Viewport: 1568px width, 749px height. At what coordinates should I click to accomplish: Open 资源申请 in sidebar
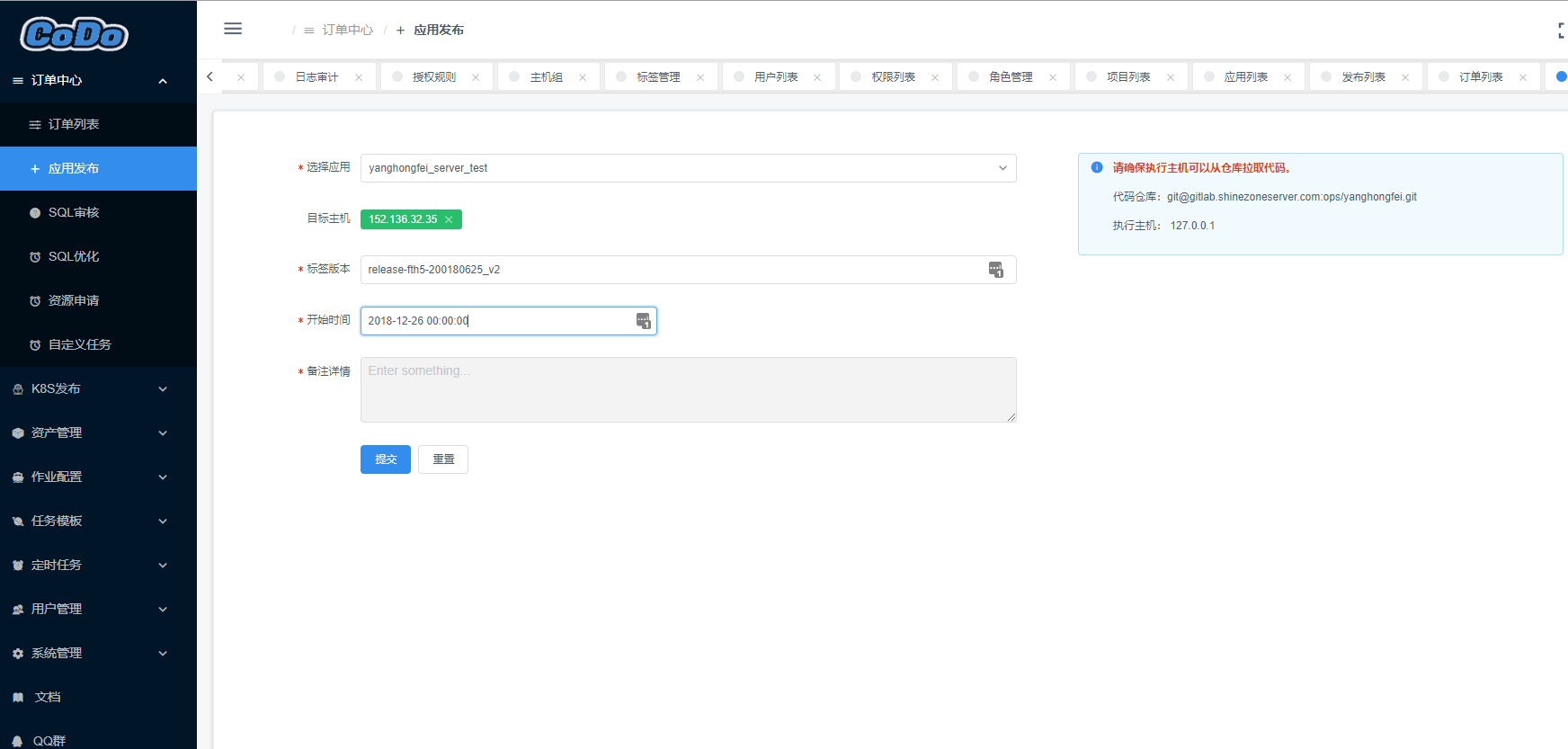tap(98, 301)
